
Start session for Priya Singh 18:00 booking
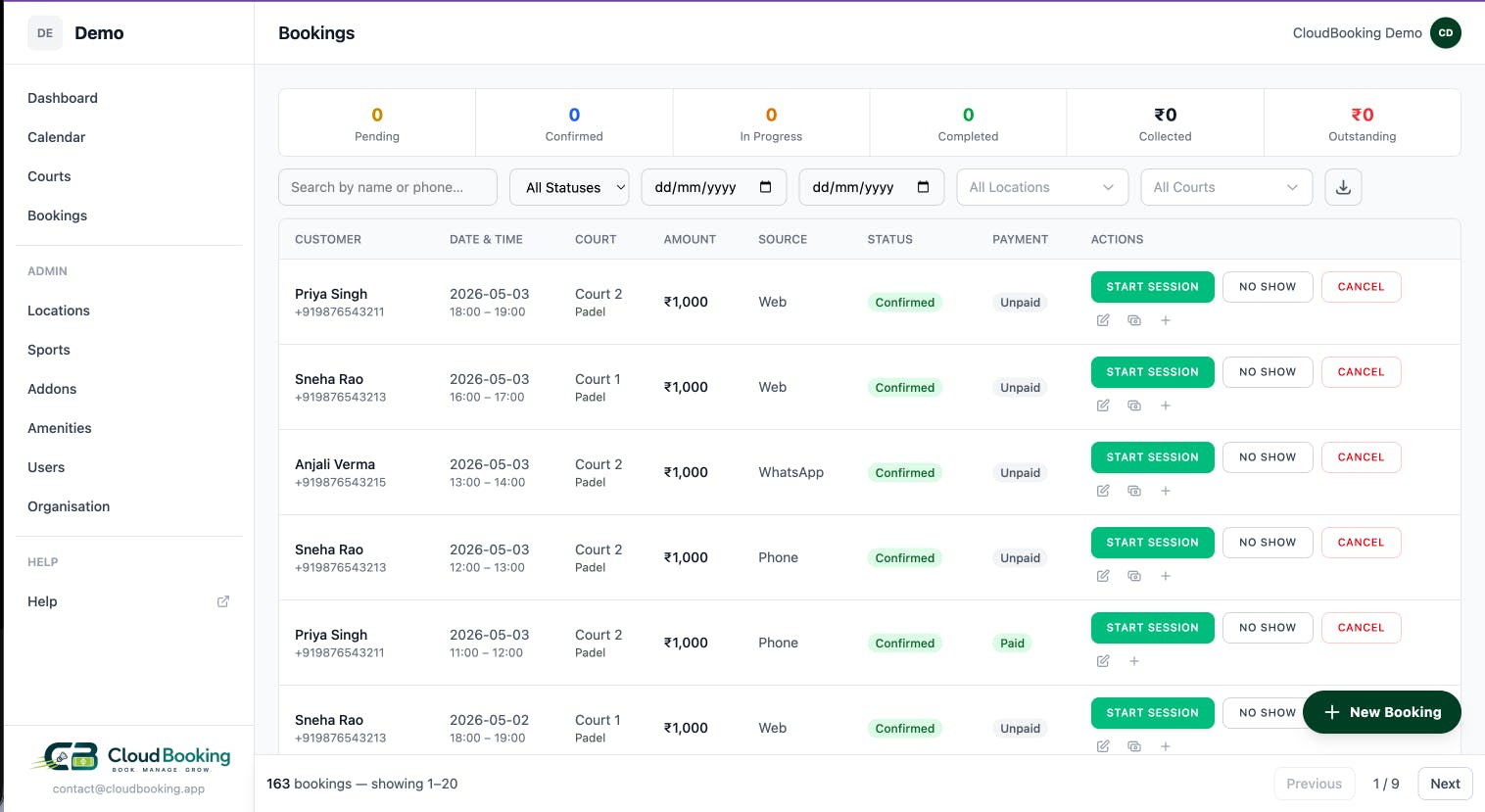click(1153, 287)
